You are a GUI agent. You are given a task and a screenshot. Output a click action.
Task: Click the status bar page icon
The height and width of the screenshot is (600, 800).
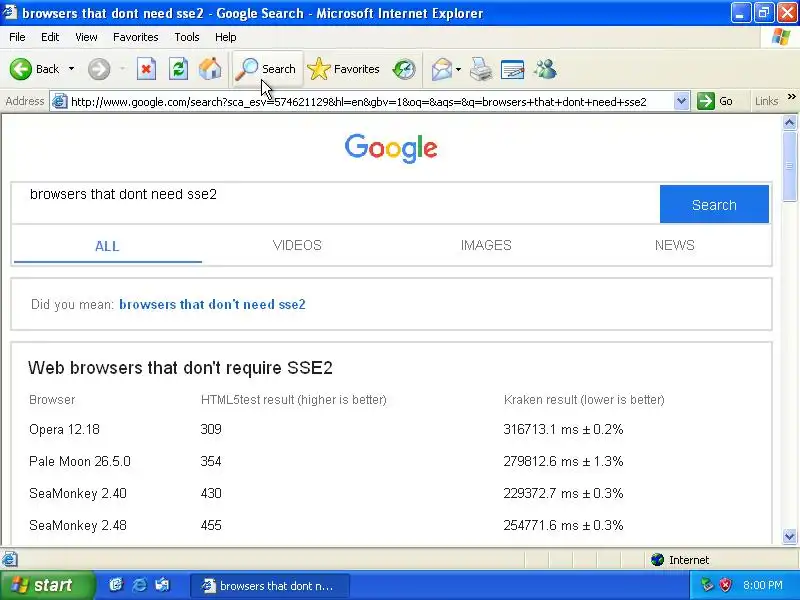click(10, 560)
